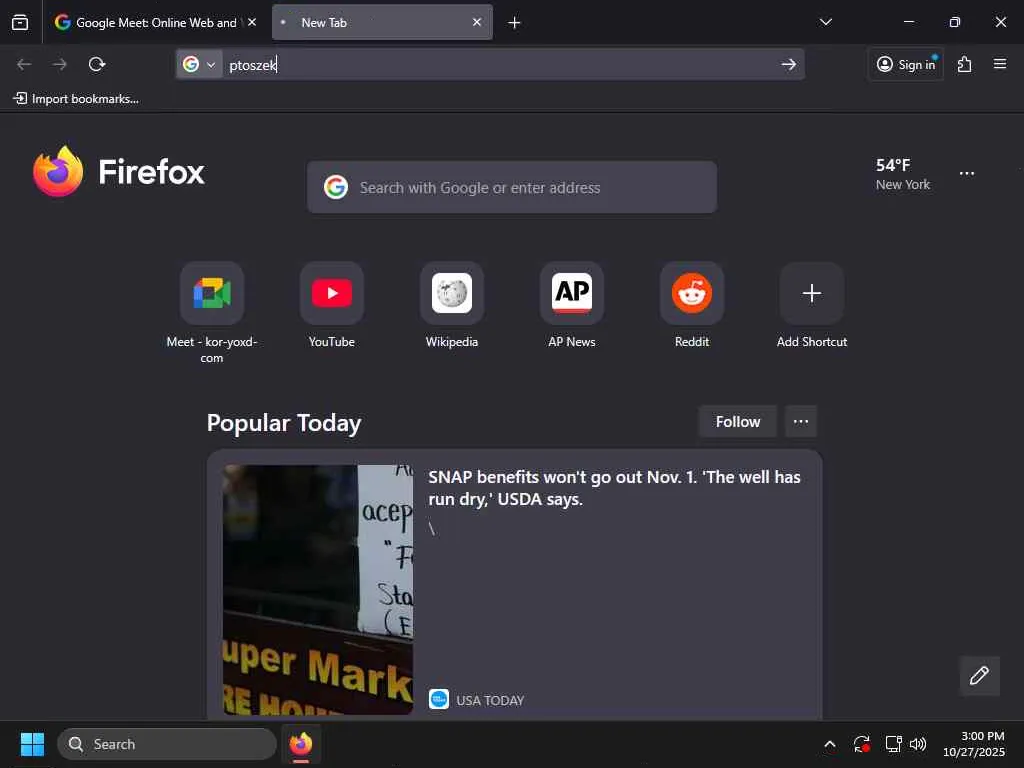Follow the Popular Today section
The height and width of the screenshot is (768, 1024).
click(x=737, y=422)
